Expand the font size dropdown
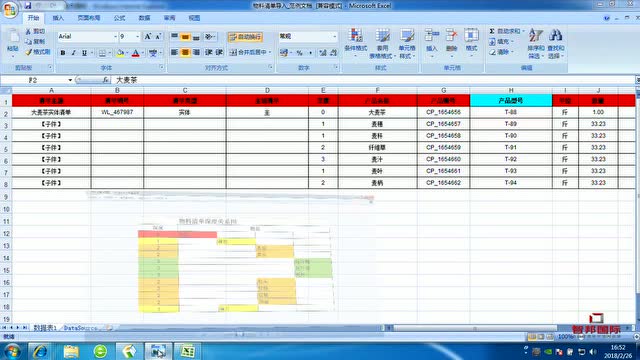 coord(138,37)
